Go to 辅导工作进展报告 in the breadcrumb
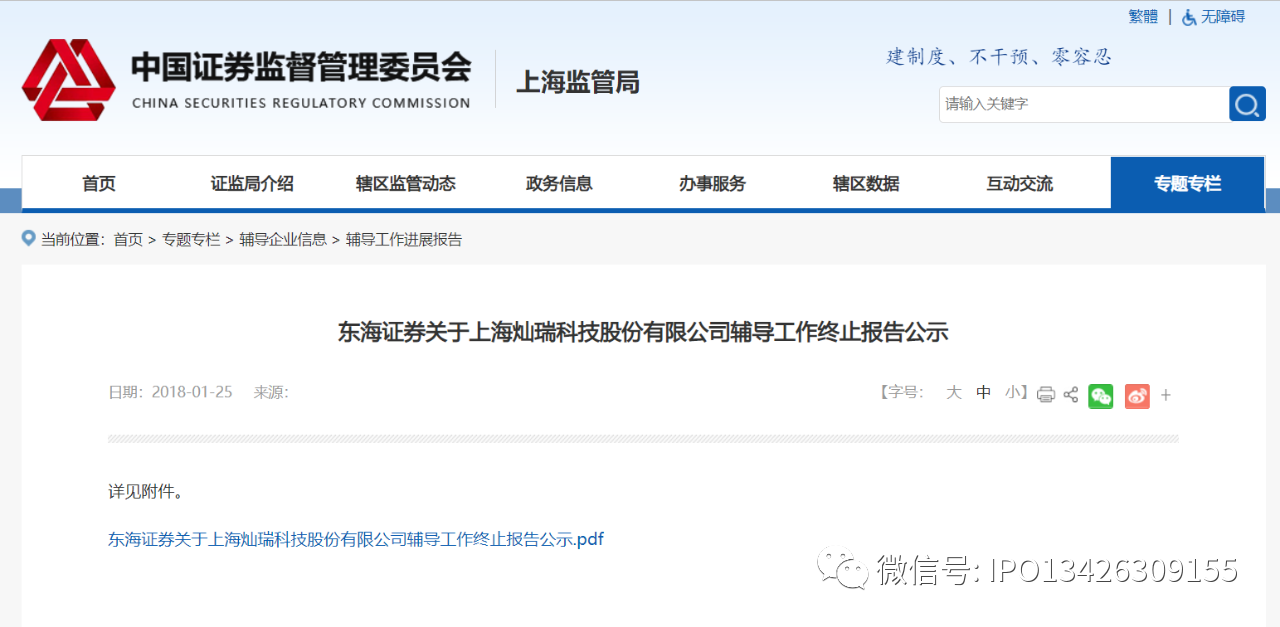The image size is (1280, 627). coord(404,240)
